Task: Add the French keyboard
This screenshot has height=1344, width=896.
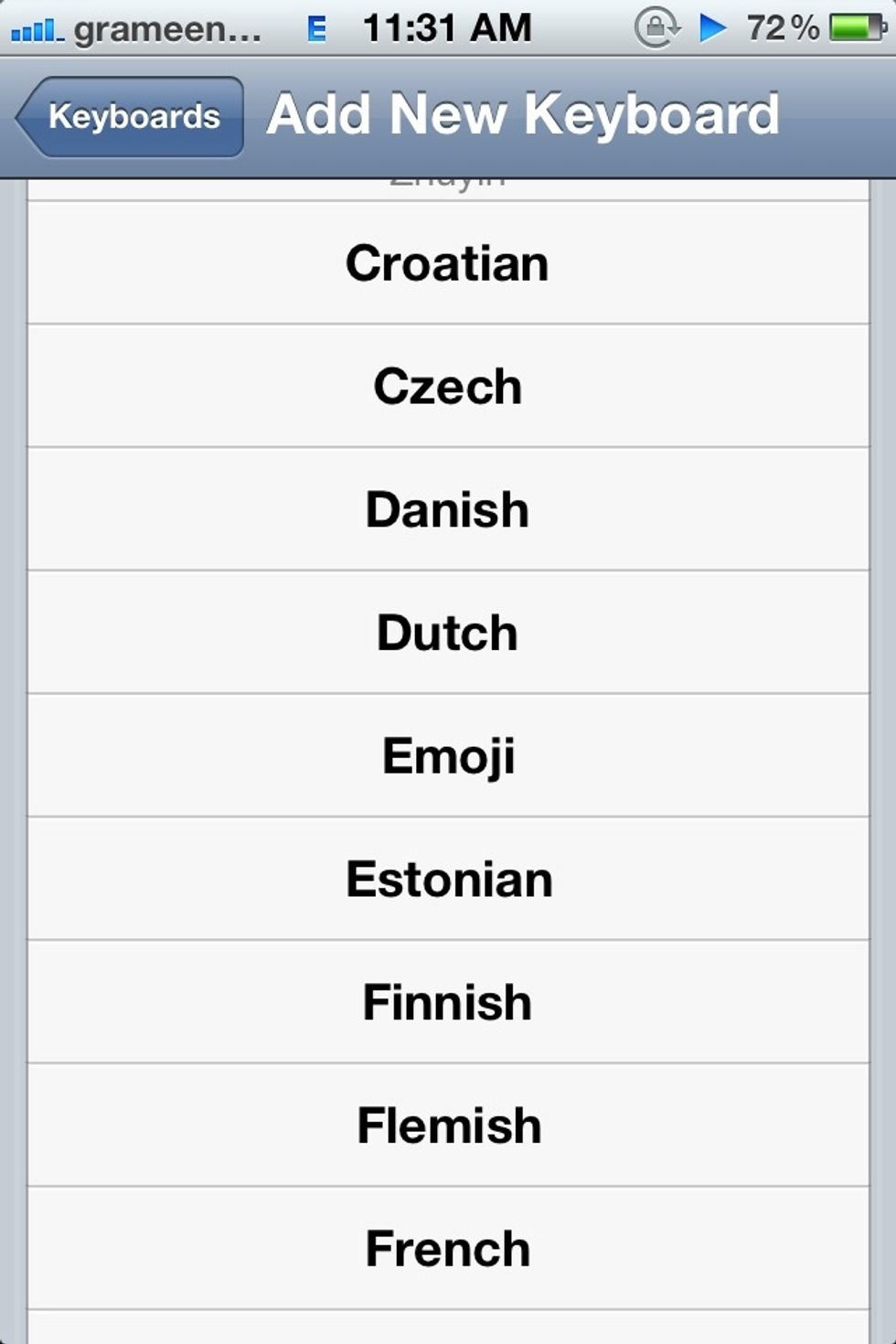Action: pyautogui.click(x=448, y=1247)
